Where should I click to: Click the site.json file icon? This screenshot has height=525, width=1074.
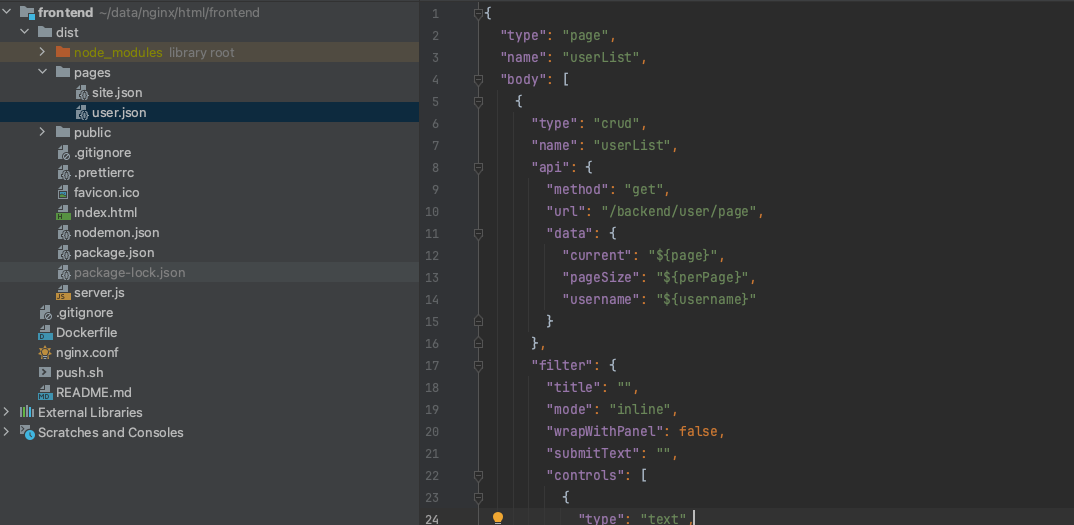82,93
